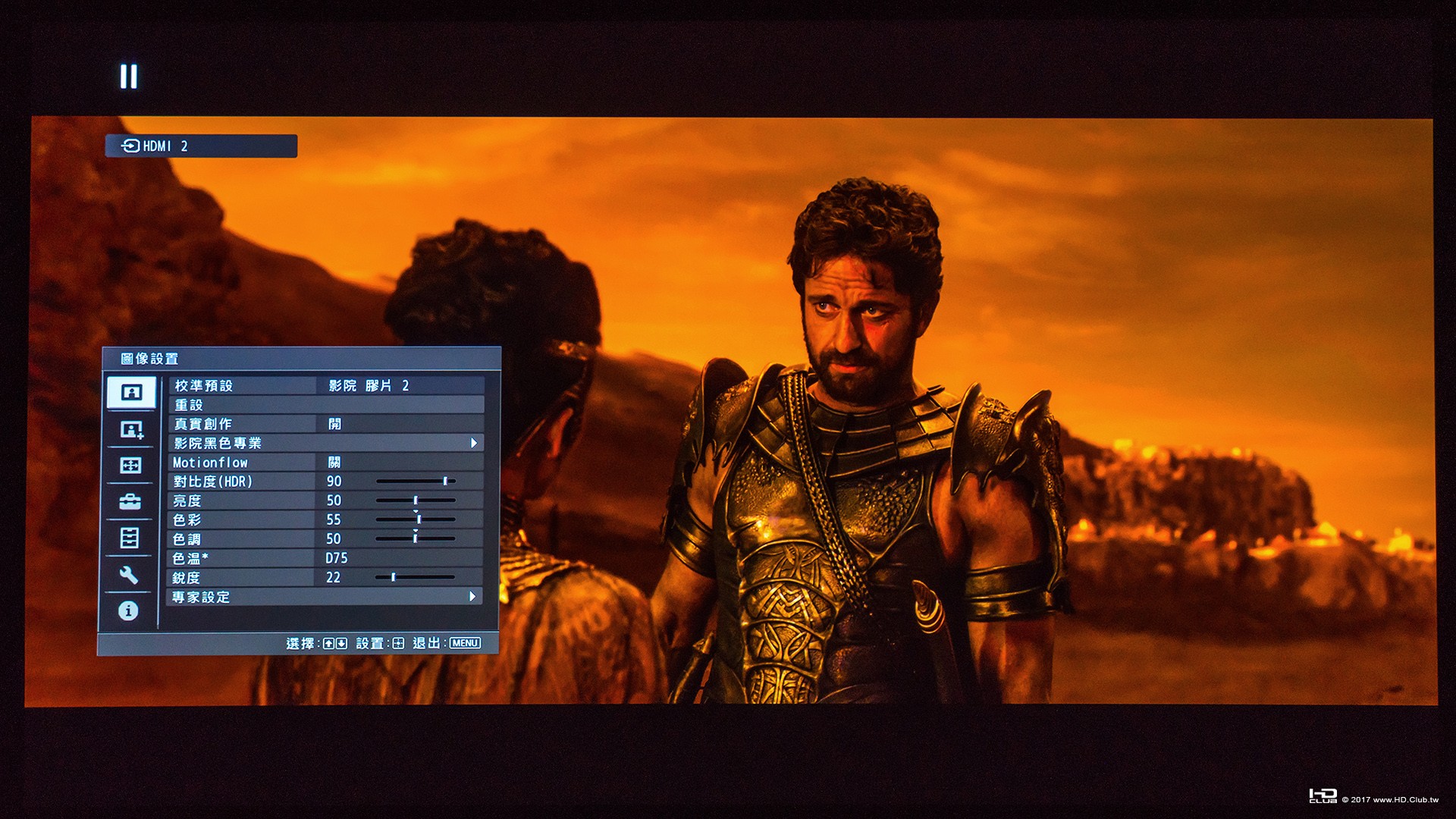Change 色温 D75 value
Image resolution: width=1456 pixels, height=819 pixels.
click(x=337, y=558)
